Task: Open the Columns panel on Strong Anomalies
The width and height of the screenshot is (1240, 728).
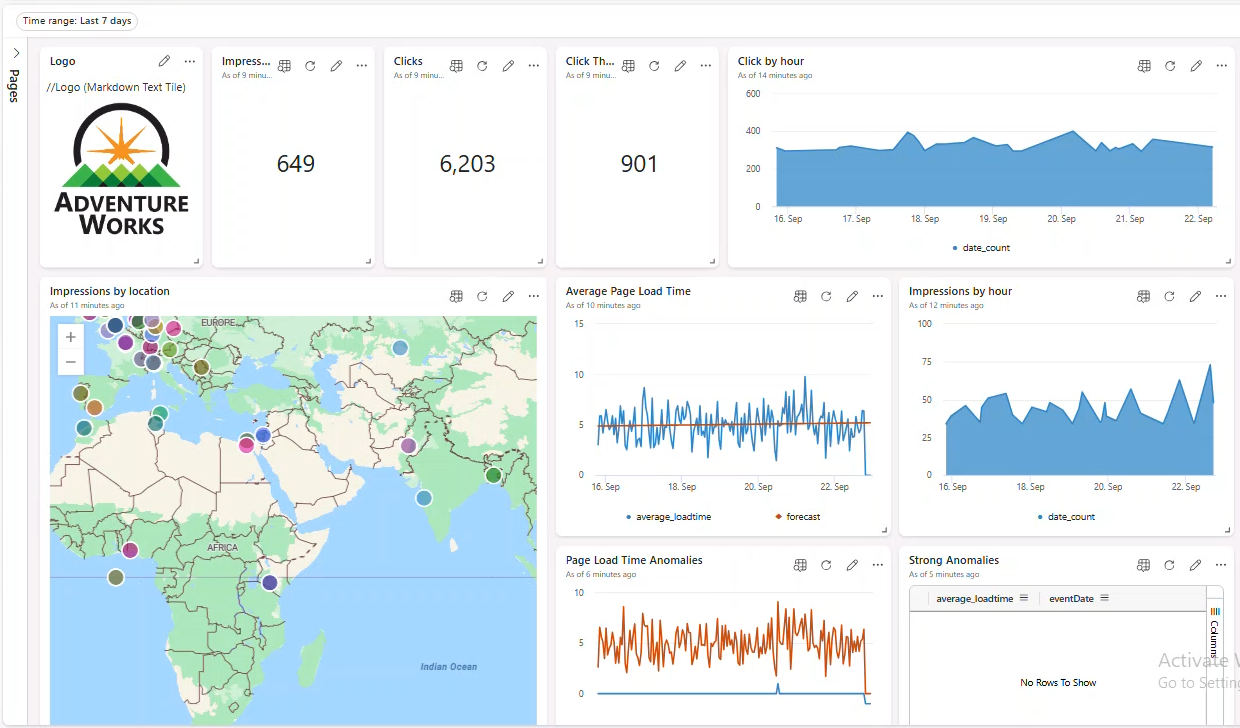Action: tap(1214, 630)
